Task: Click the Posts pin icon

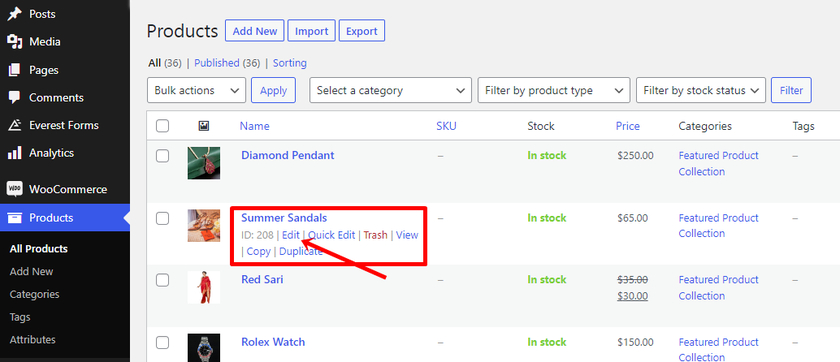Action: coord(14,14)
